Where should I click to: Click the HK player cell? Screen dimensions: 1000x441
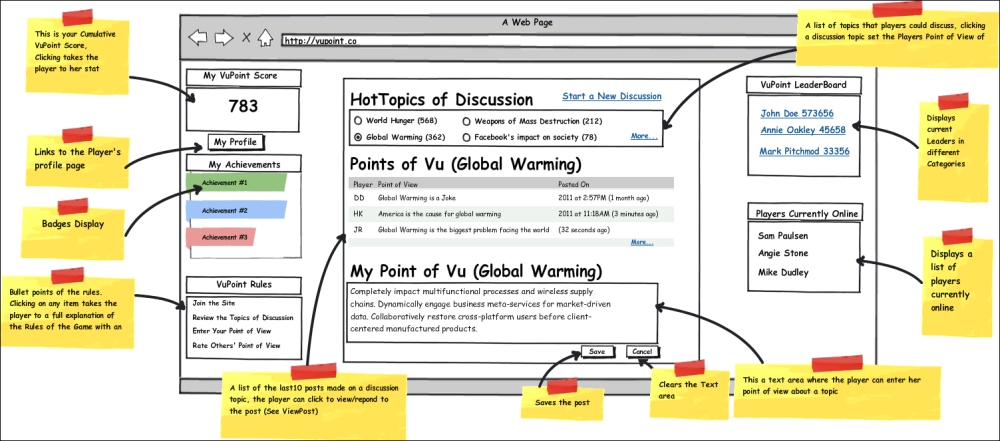coord(358,214)
